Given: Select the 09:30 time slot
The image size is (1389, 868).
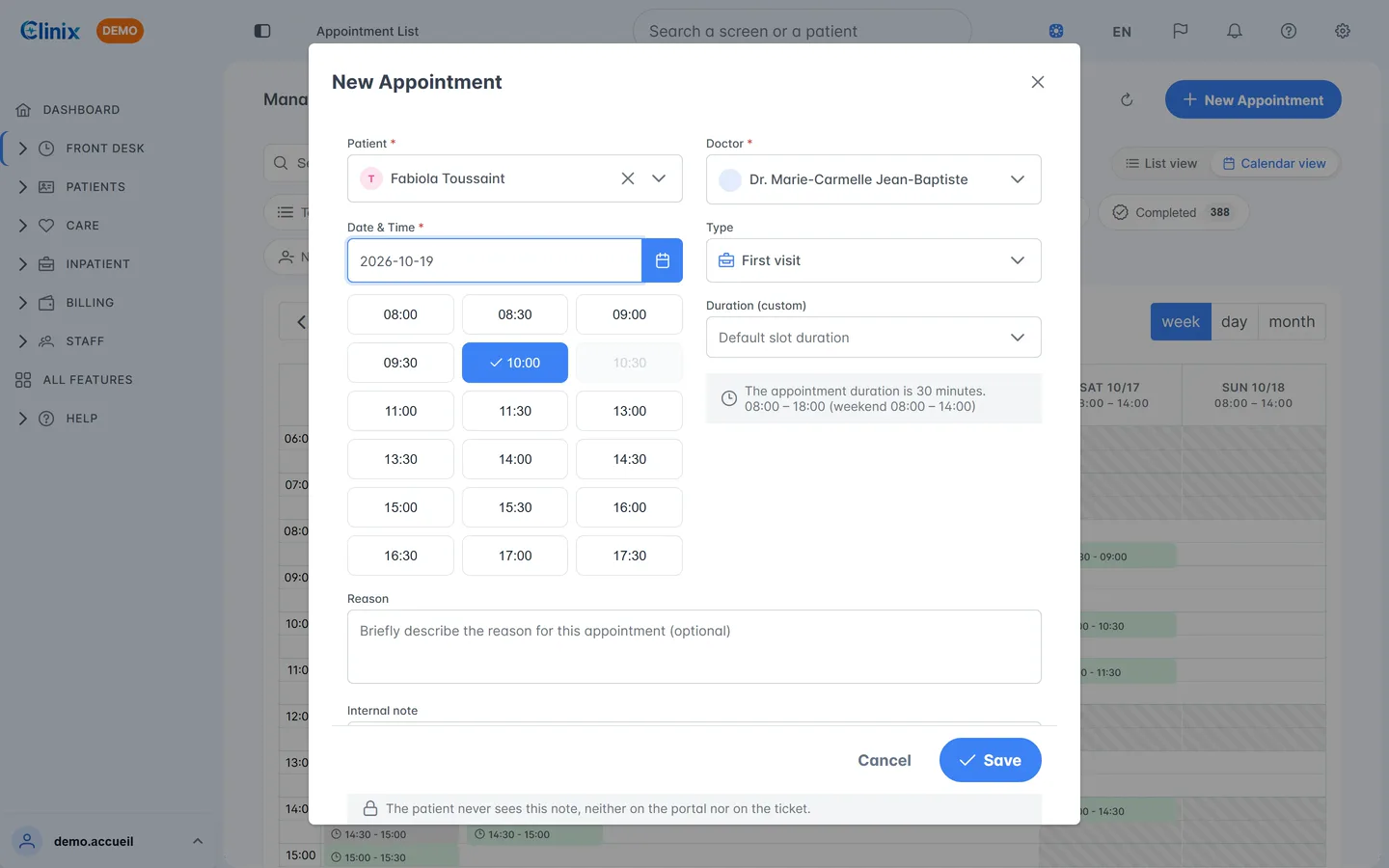Looking at the screenshot, I should (400, 363).
